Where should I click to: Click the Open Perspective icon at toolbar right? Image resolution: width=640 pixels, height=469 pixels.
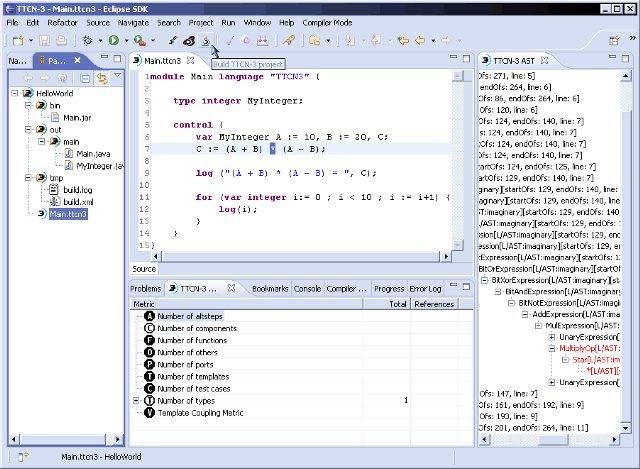pyautogui.click(x=614, y=40)
